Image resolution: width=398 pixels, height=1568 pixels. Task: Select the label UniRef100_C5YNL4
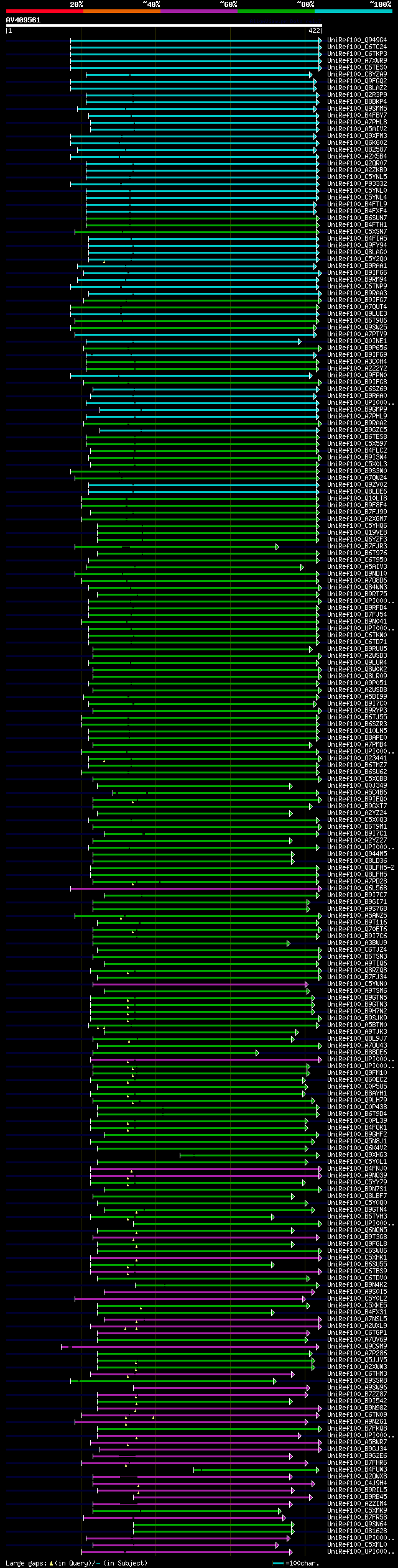pos(357,198)
